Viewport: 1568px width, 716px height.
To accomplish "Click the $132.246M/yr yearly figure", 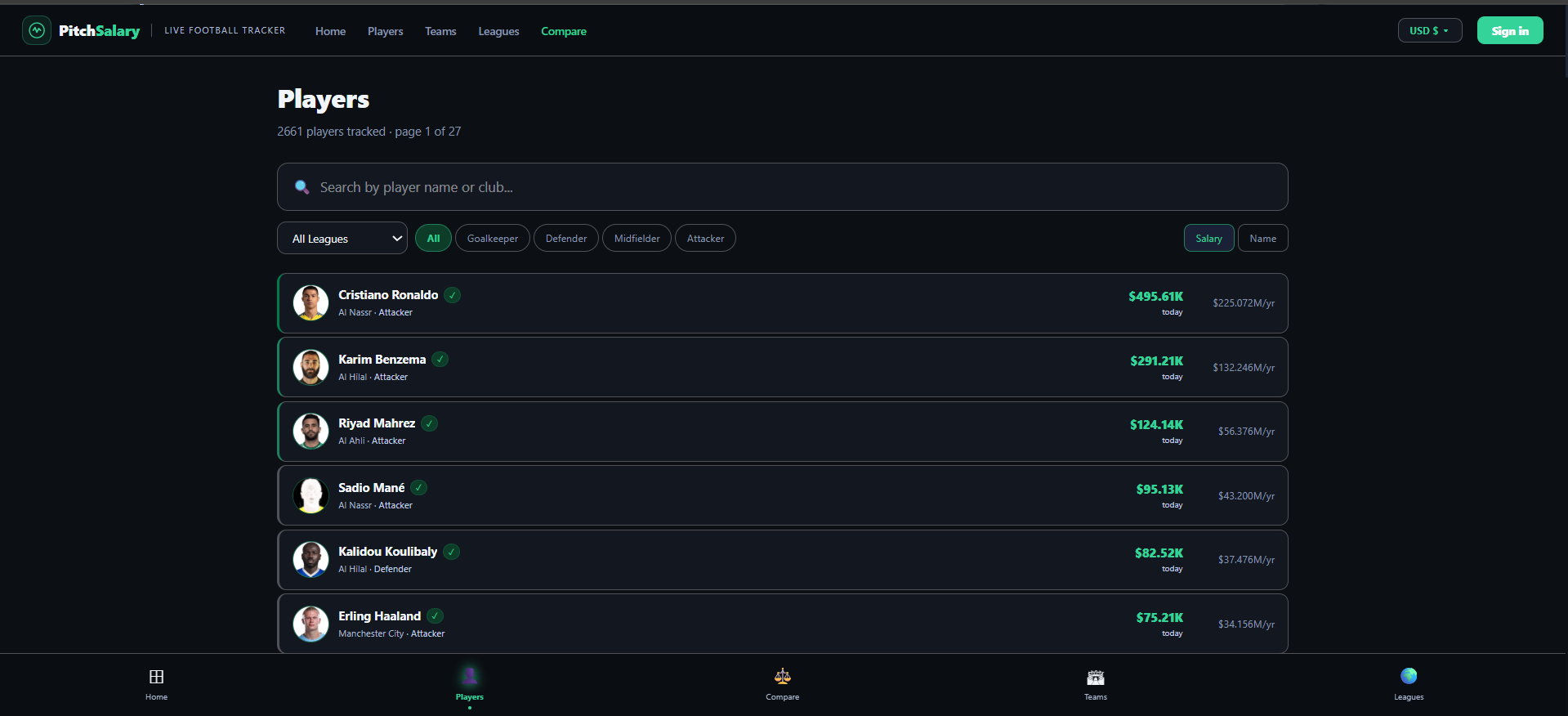I will [x=1244, y=368].
